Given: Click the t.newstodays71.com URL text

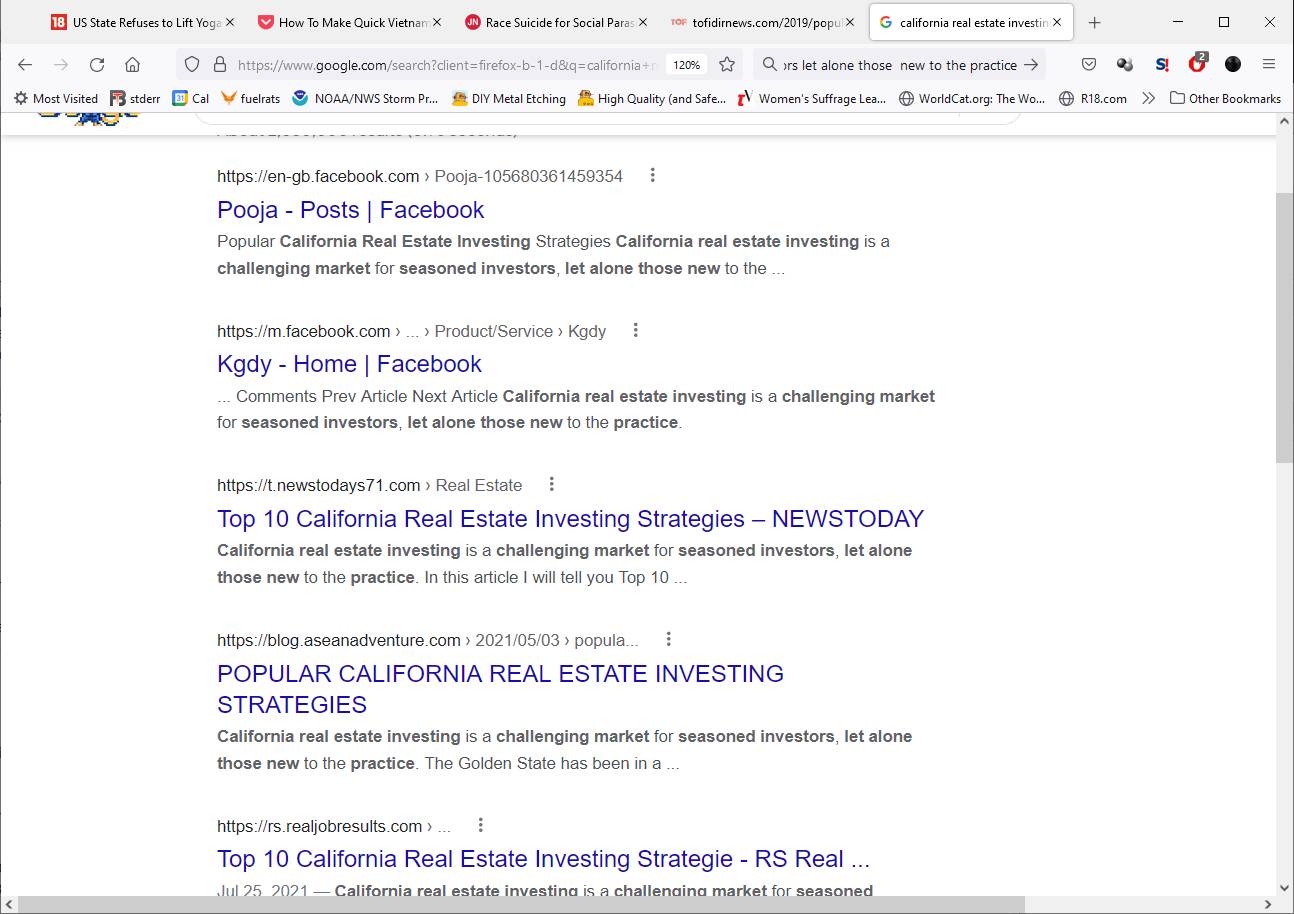Looking at the screenshot, I should coord(319,485).
